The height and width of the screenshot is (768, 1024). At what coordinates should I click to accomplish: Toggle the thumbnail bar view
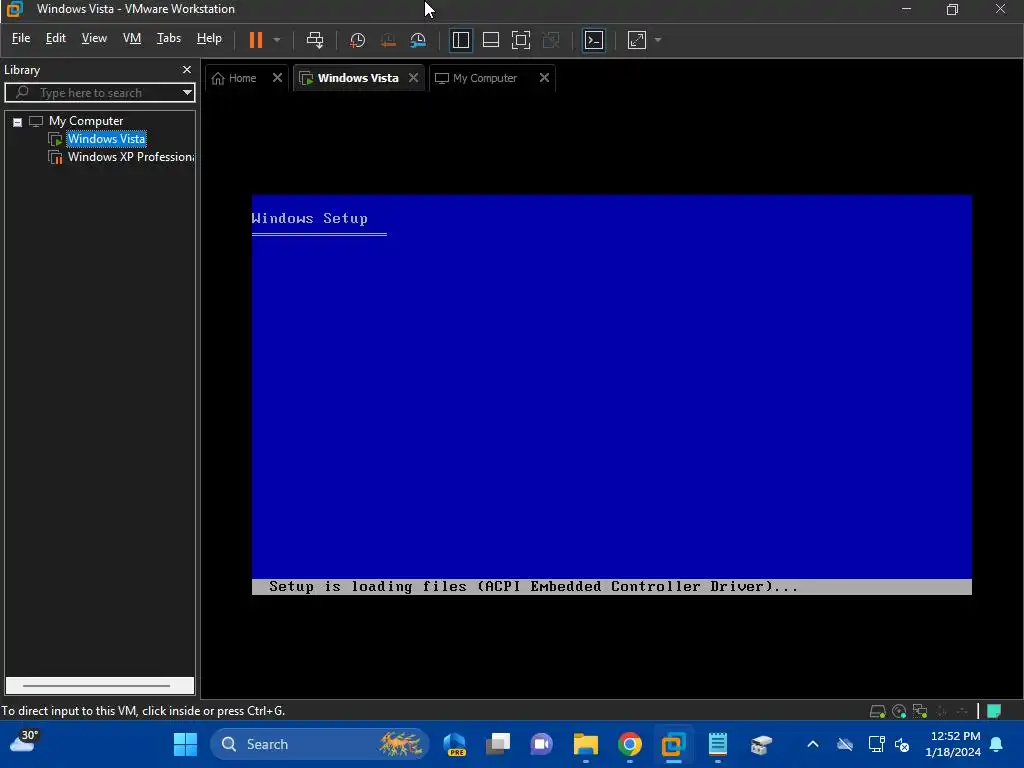(490, 40)
